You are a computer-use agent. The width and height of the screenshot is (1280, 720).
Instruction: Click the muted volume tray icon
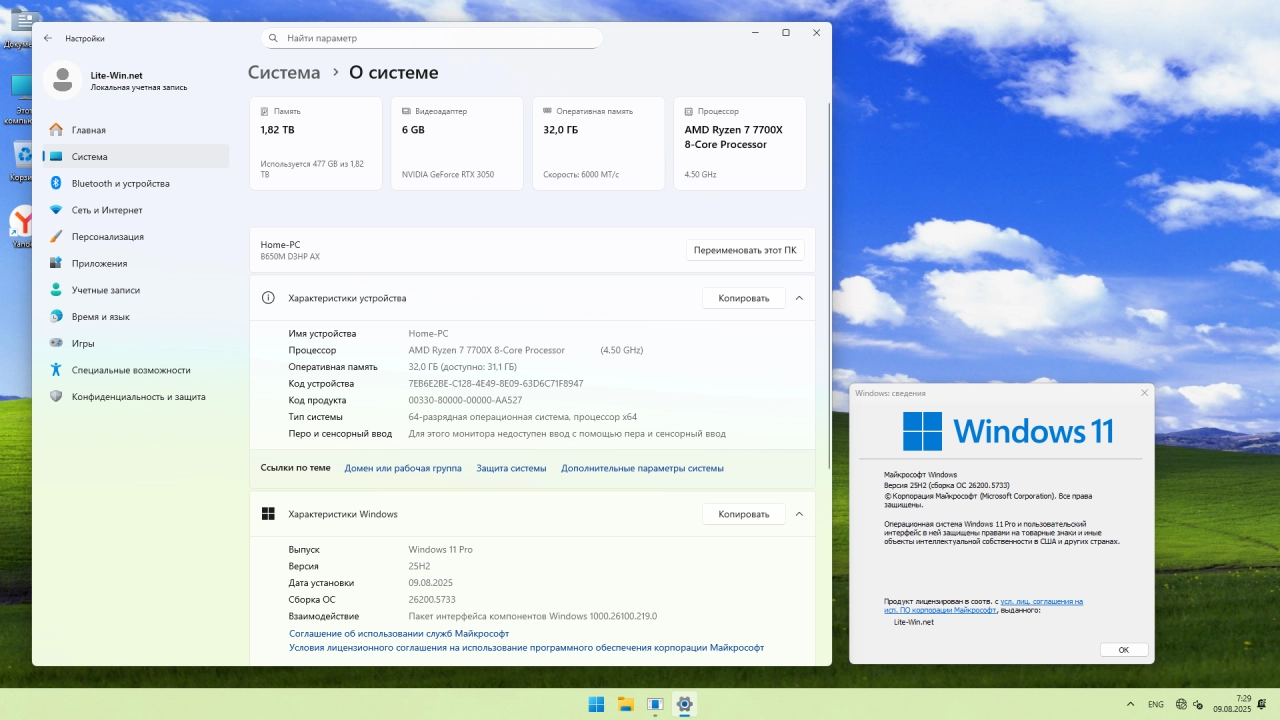(x=1199, y=704)
